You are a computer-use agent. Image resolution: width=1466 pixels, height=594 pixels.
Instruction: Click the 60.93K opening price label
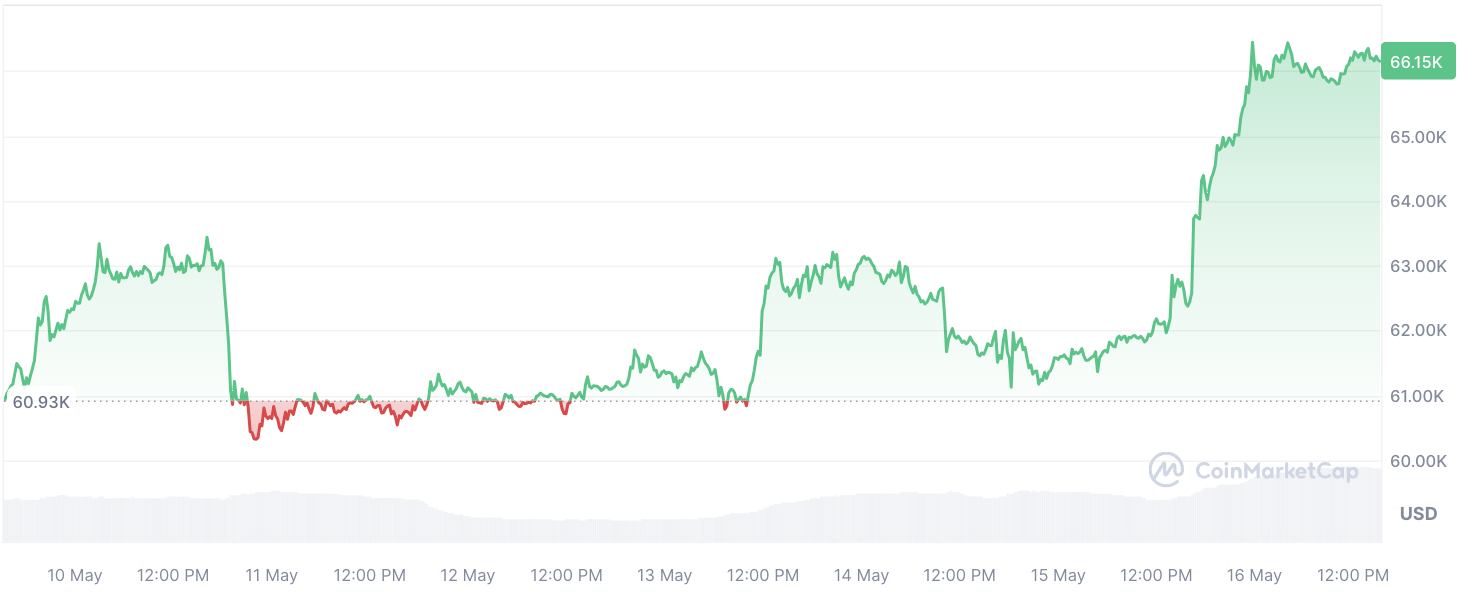tap(41, 402)
